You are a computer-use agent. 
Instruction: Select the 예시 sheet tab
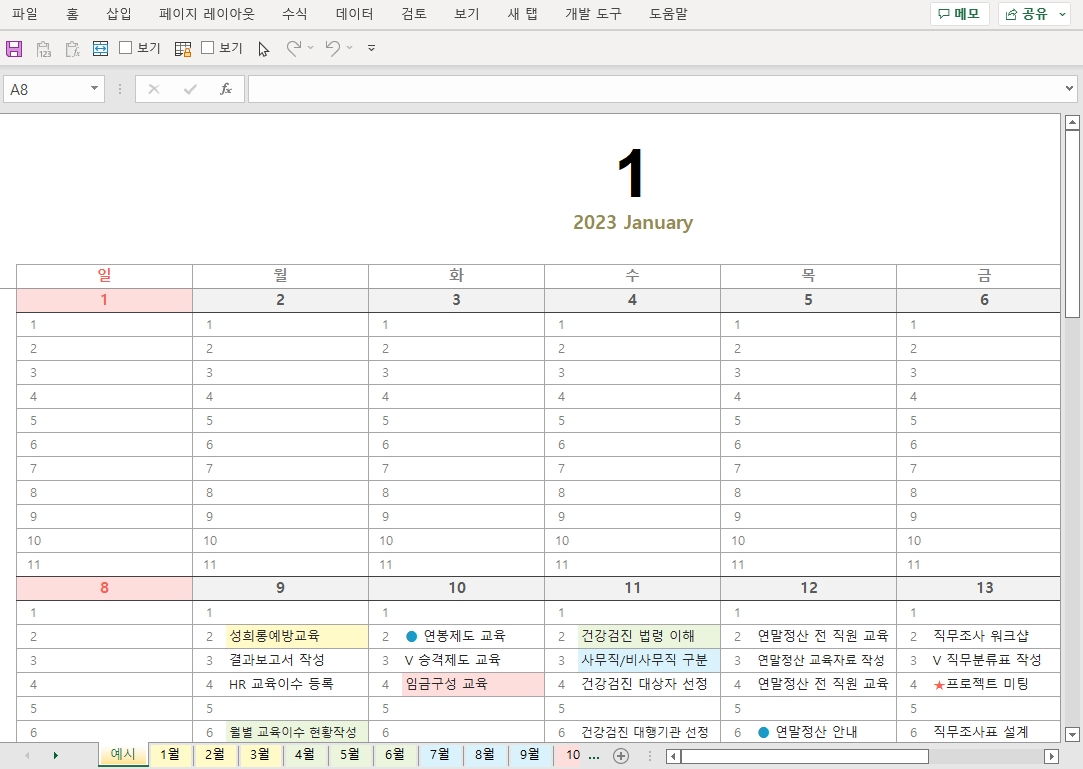[x=123, y=754]
